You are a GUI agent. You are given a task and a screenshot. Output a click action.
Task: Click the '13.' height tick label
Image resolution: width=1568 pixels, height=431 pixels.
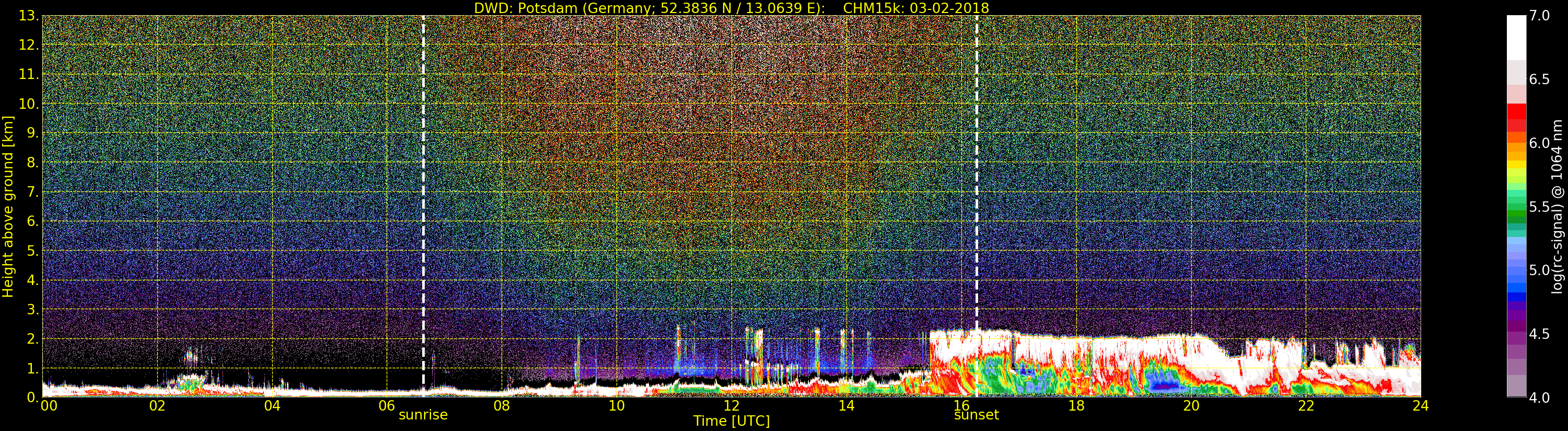29,16
